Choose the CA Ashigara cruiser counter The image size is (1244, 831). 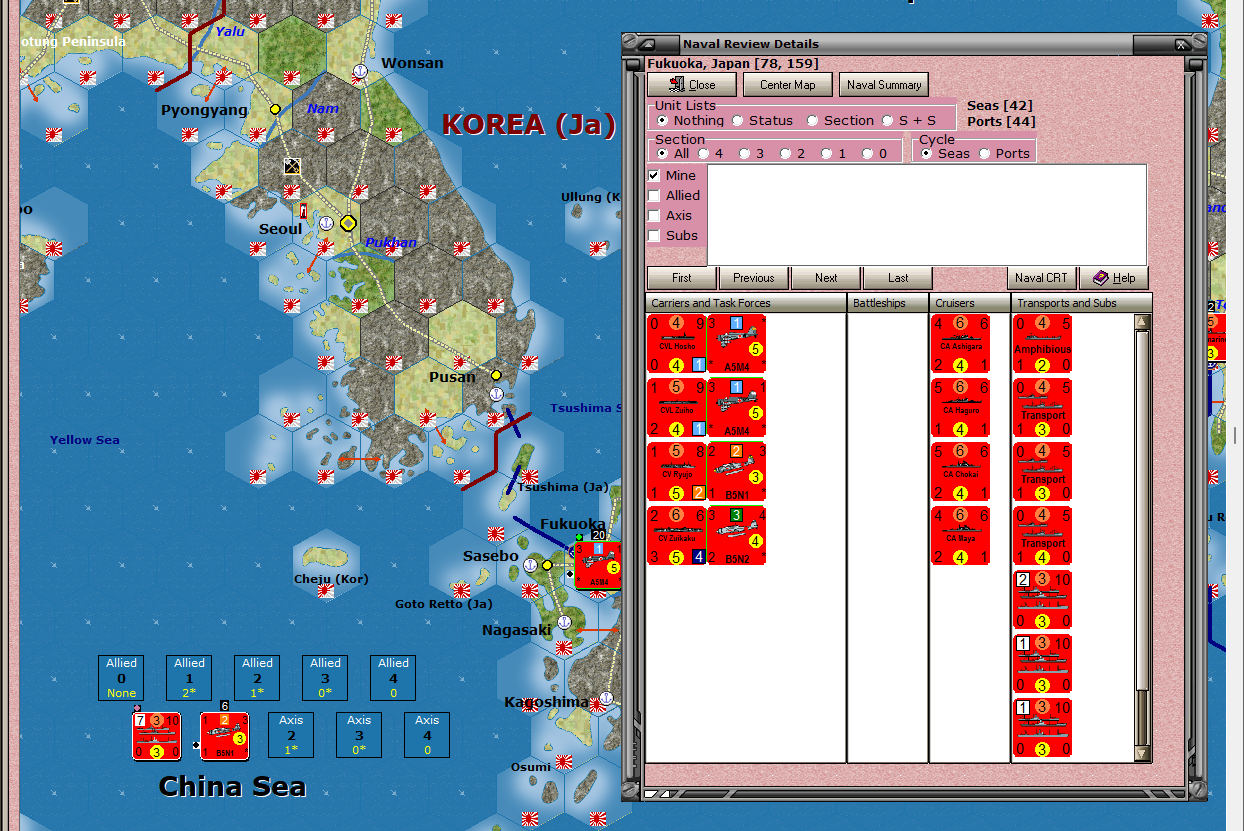pyautogui.click(x=960, y=344)
